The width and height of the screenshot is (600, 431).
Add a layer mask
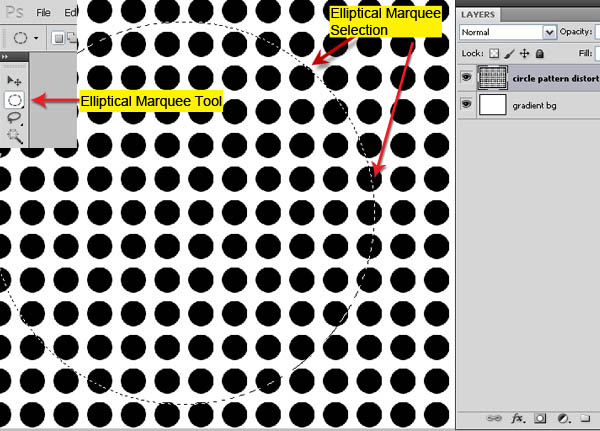coord(541,418)
